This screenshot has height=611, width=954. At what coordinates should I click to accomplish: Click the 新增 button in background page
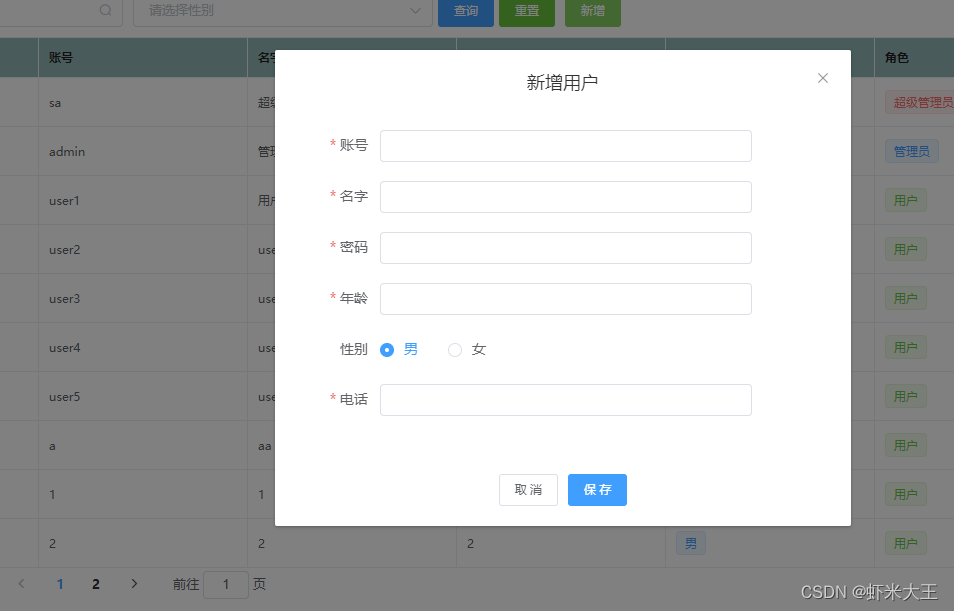pos(593,11)
